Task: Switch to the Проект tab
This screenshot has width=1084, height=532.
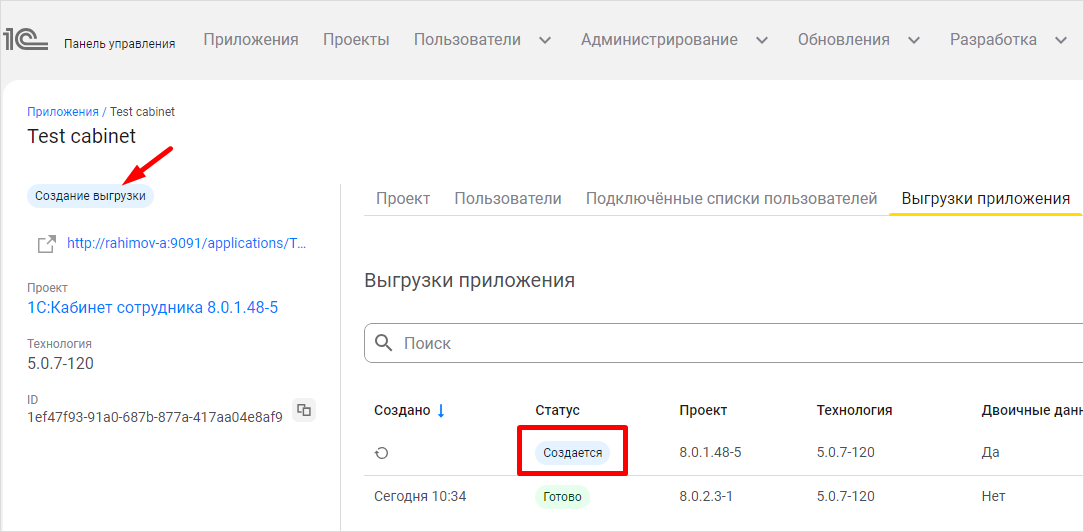Action: pos(403,199)
